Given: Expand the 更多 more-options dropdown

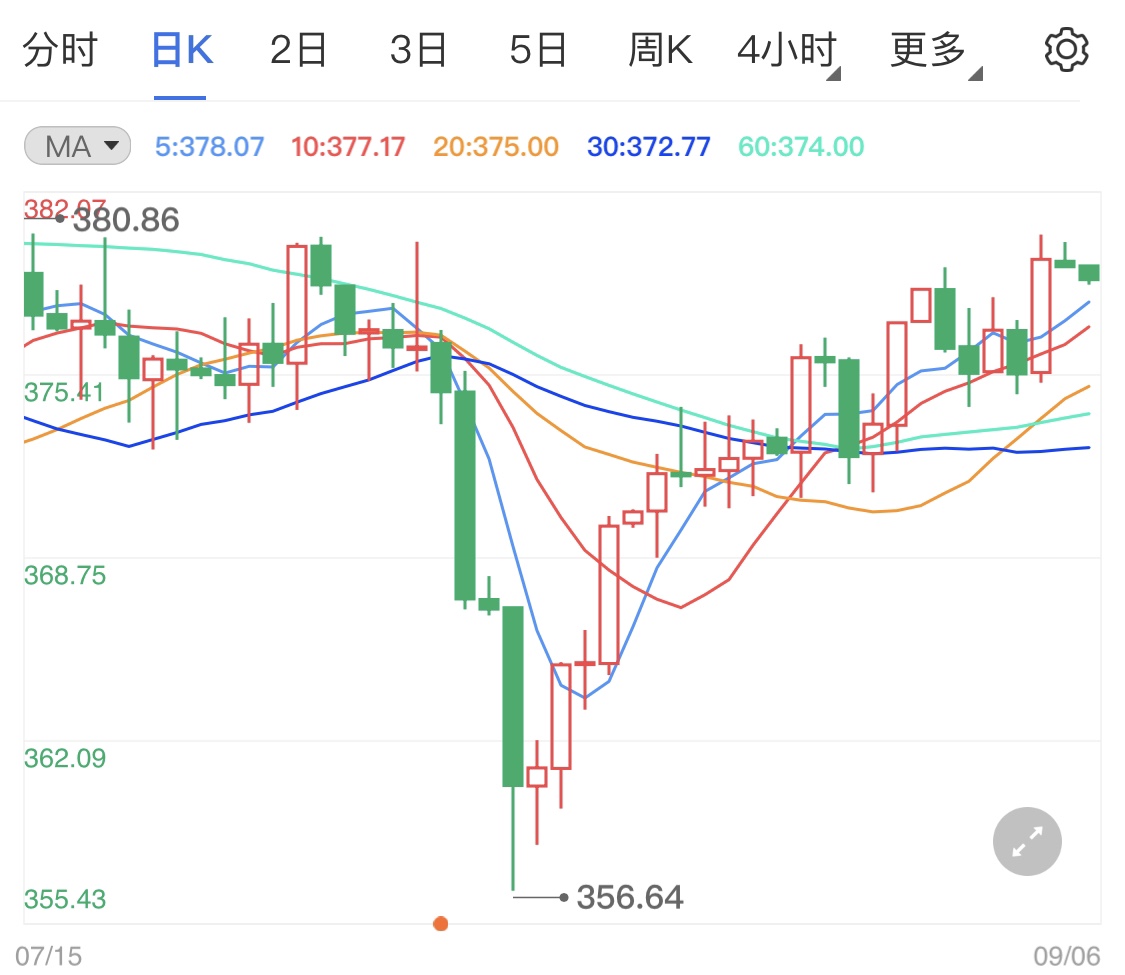Looking at the screenshot, I should click(928, 49).
